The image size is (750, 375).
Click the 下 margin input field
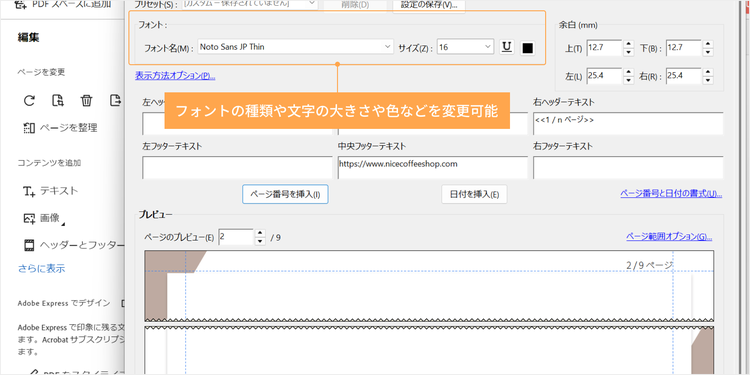click(683, 48)
